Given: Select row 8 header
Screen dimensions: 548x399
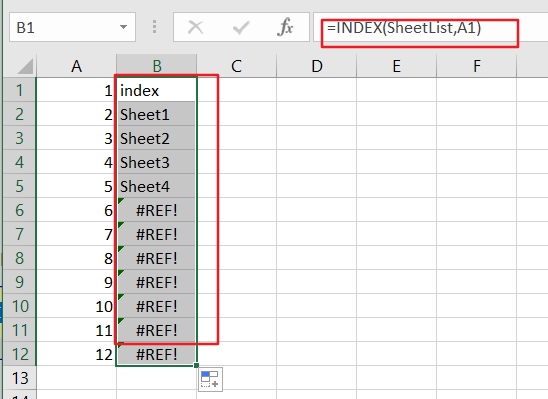Looking at the screenshot, I should click(19, 258).
